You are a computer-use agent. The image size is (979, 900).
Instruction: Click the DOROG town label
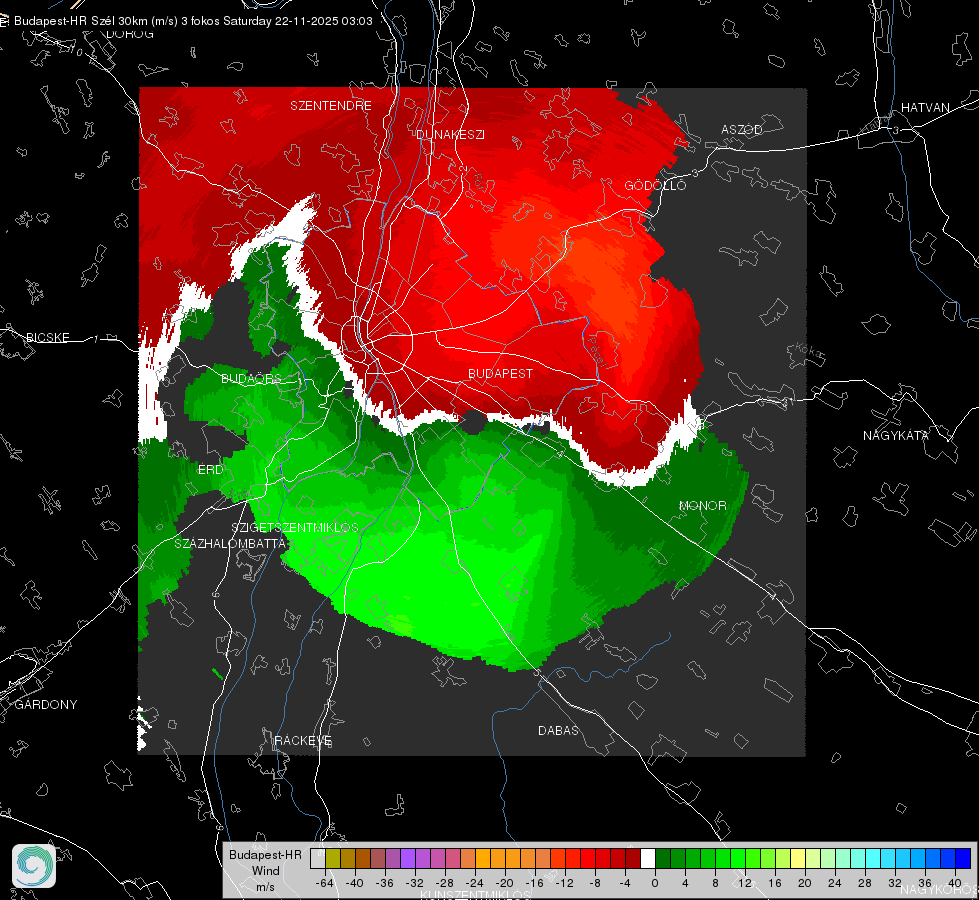coord(130,34)
